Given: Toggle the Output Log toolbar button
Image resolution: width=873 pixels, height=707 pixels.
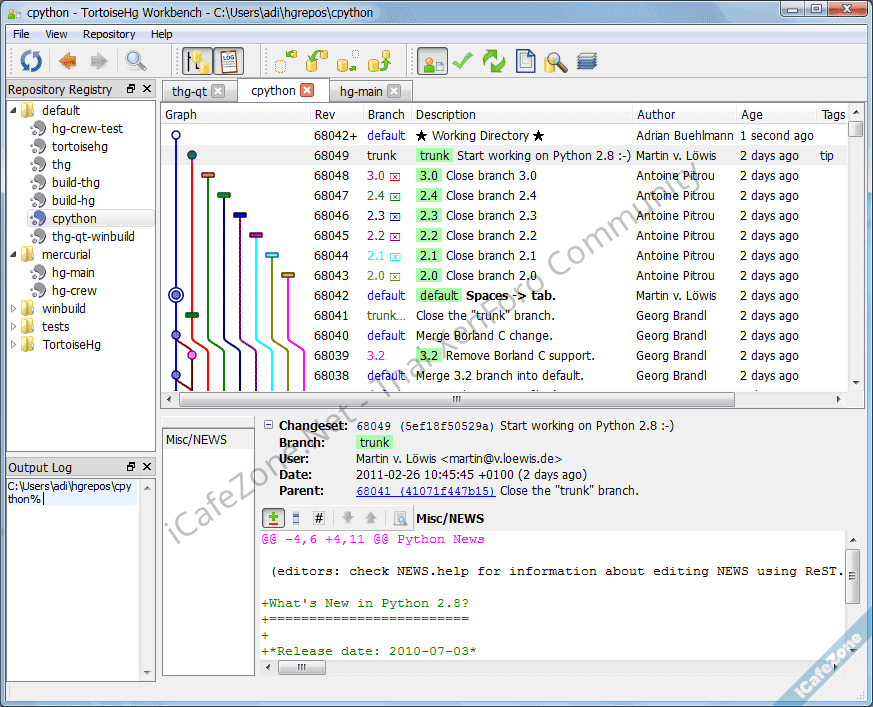Looking at the screenshot, I should click(x=228, y=61).
